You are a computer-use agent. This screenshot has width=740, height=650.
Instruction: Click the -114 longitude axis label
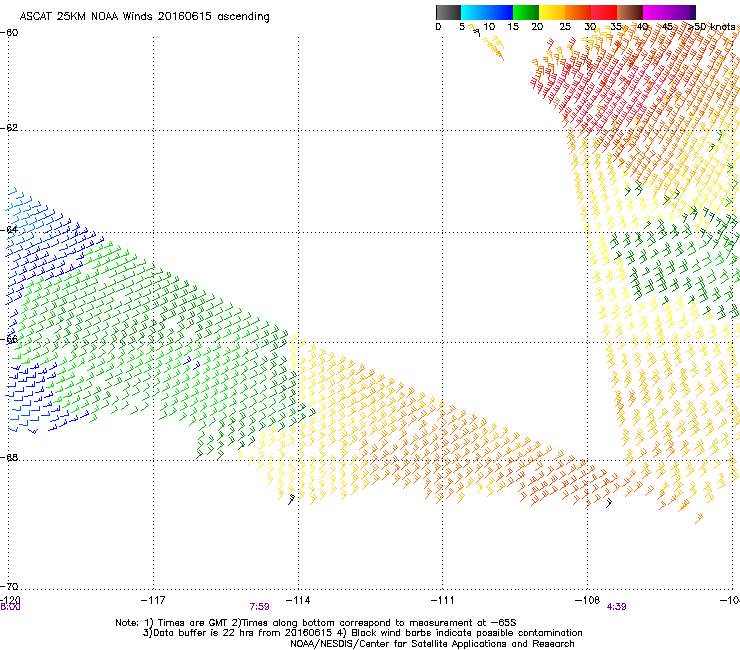tap(298, 600)
